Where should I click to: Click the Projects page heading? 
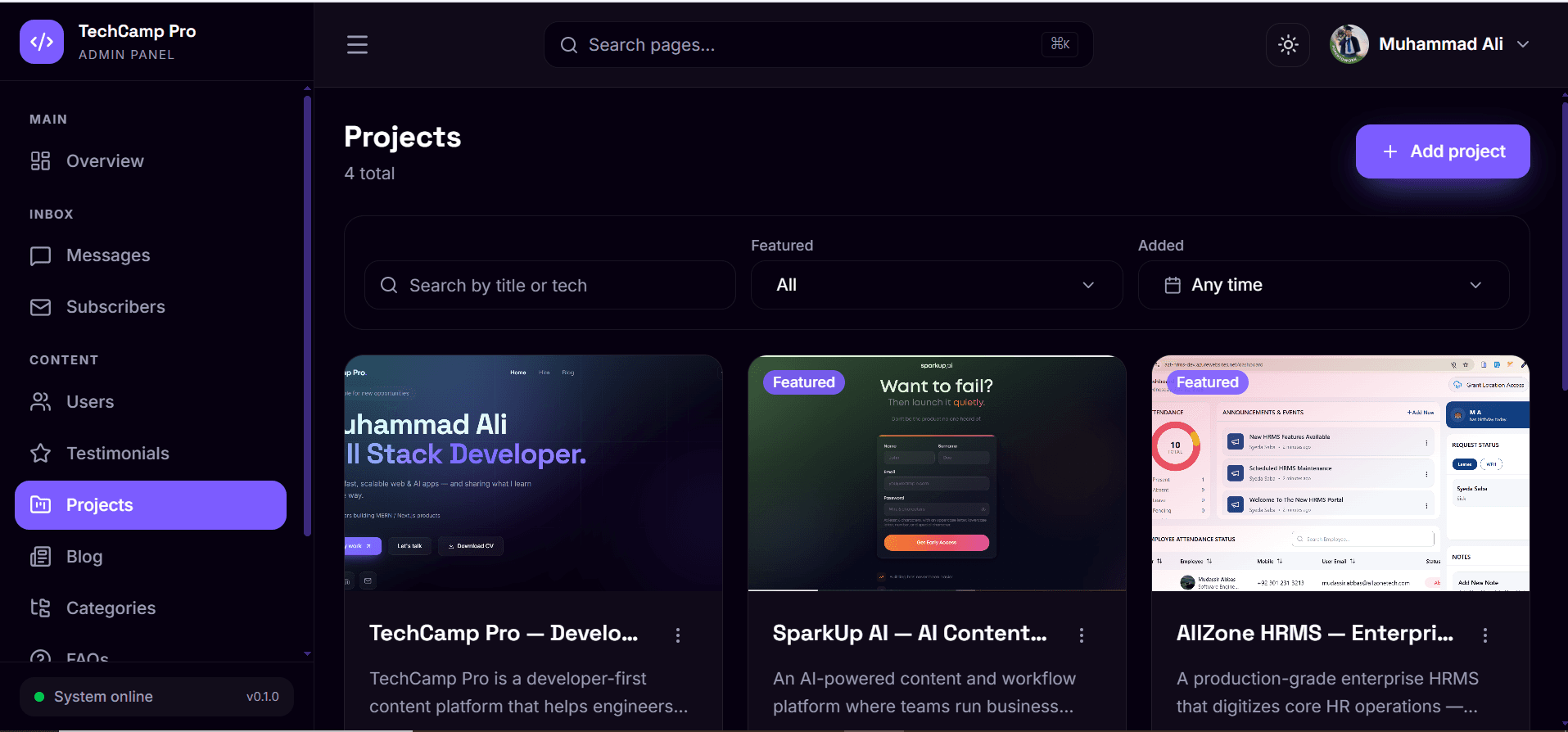(x=402, y=137)
